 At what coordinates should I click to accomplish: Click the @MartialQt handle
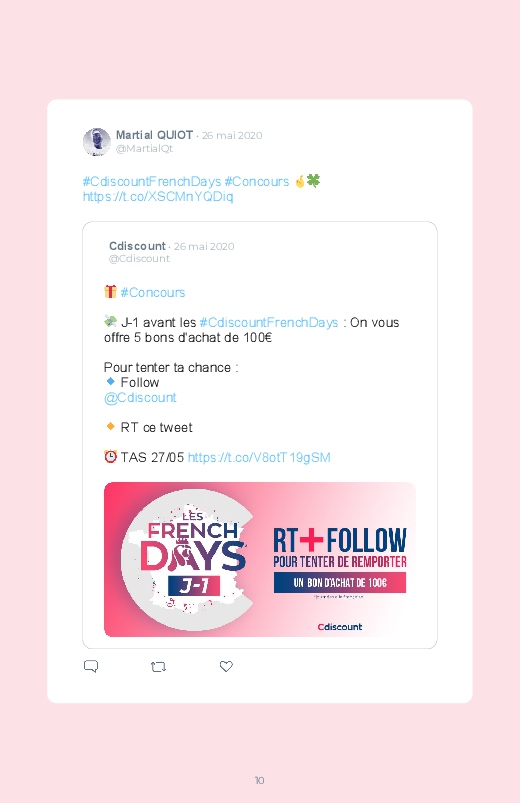click(144, 149)
